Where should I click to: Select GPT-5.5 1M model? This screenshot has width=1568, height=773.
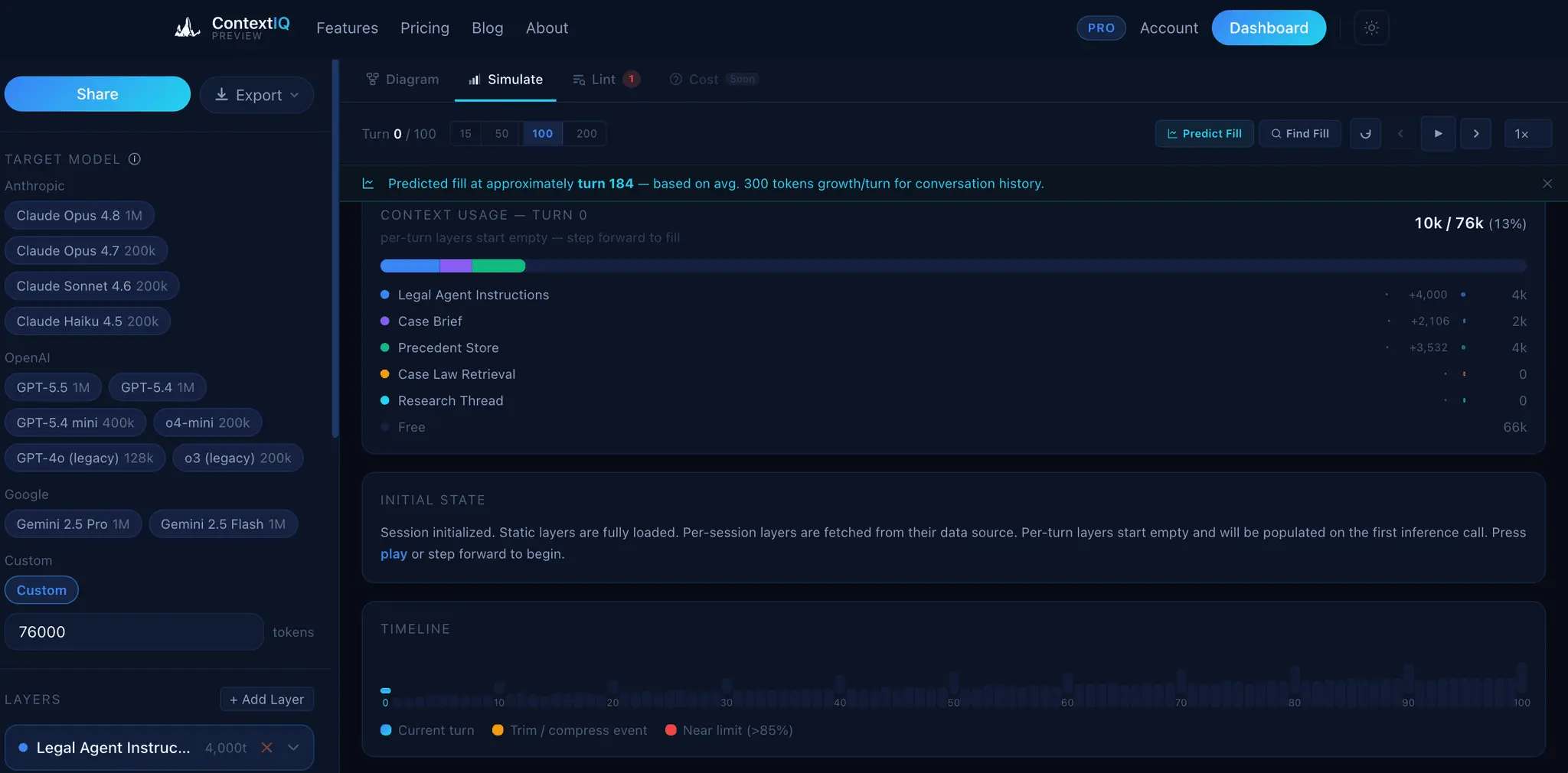tap(53, 387)
